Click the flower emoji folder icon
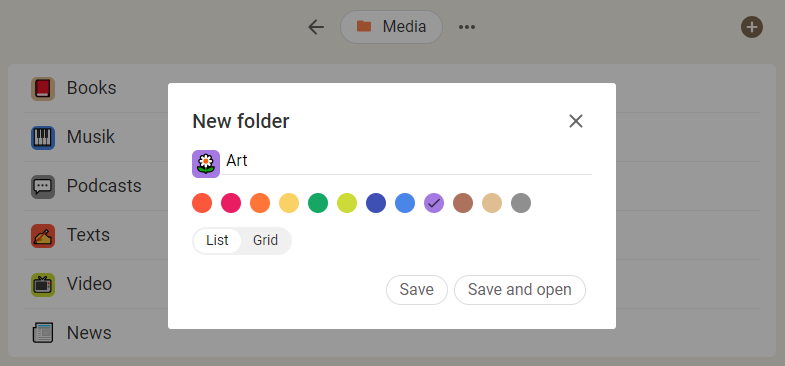This screenshot has width=785, height=366. (x=206, y=164)
